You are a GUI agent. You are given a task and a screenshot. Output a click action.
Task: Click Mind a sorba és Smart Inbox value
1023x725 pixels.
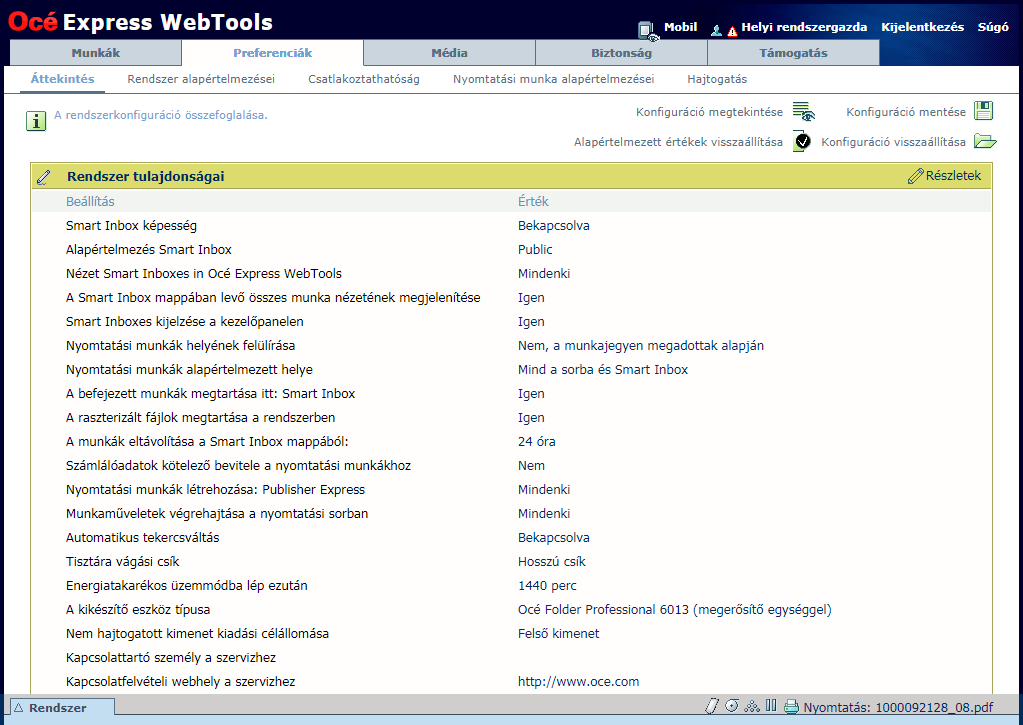[x=603, y=369]
